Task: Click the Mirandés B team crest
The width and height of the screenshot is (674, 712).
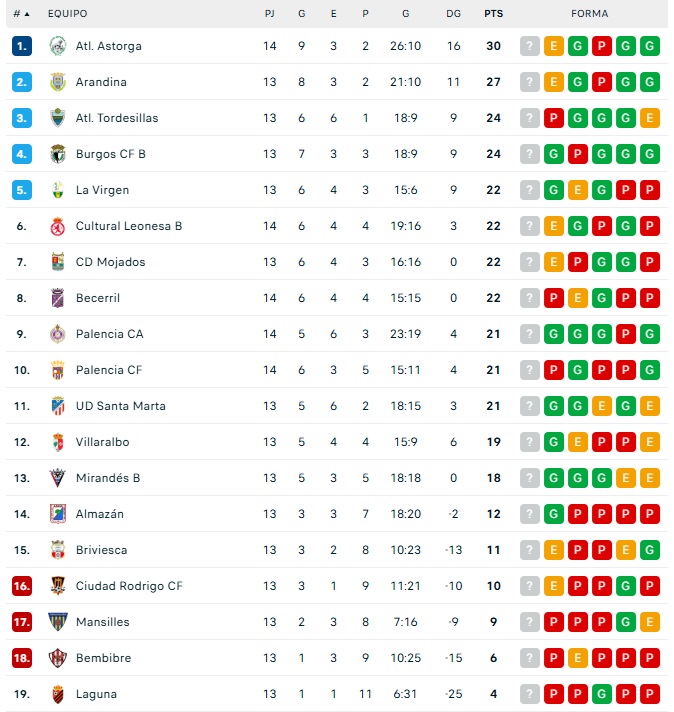Action: click(57, 478)
